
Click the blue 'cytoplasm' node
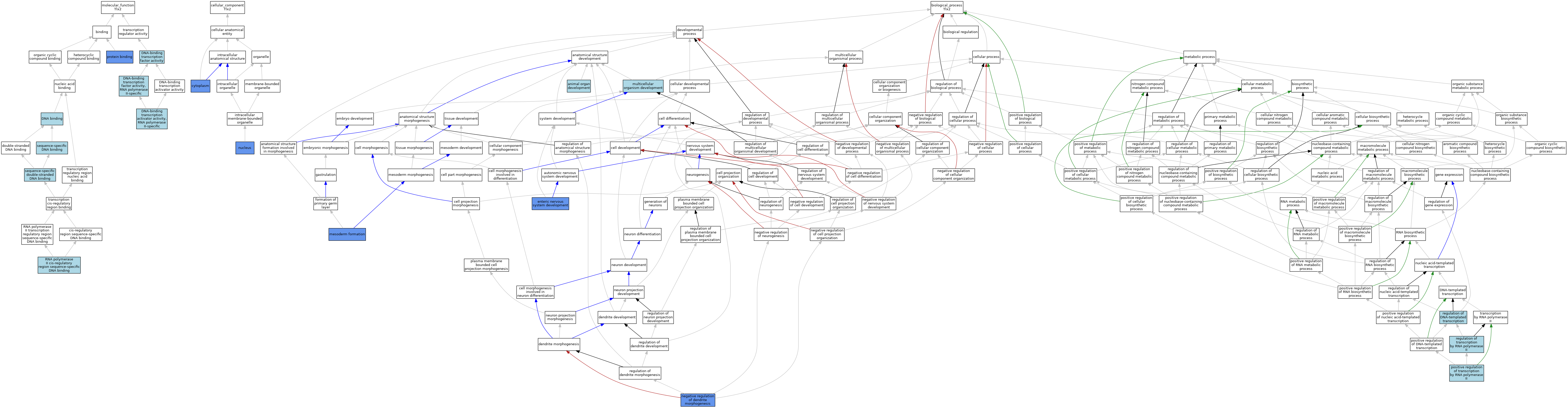click(200, 86)
